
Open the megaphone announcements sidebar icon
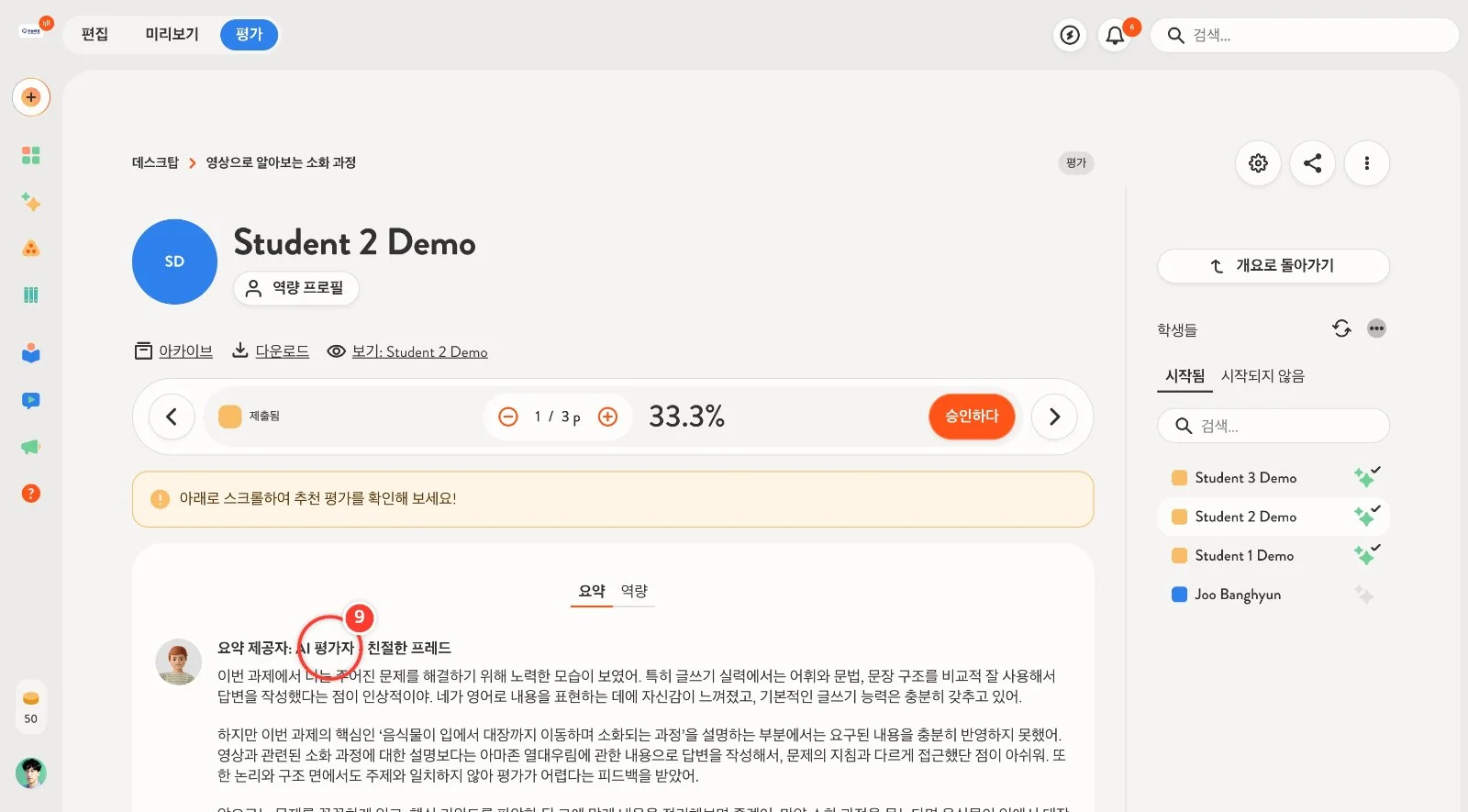[31, 447]
